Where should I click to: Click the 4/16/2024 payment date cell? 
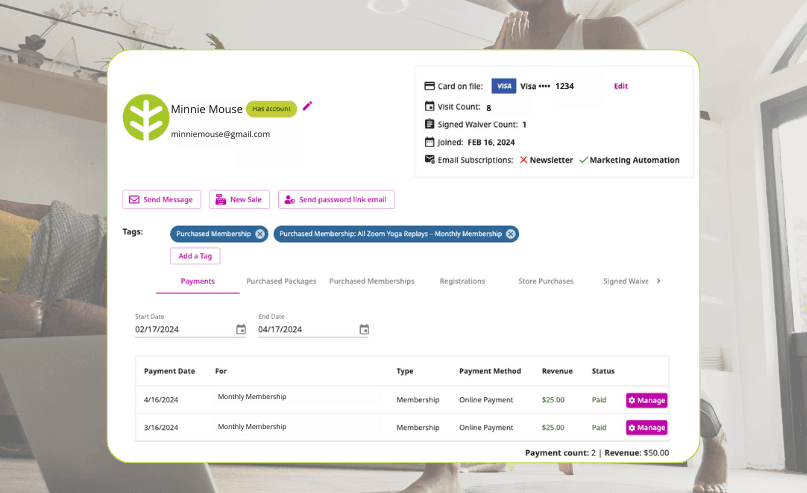161,400
